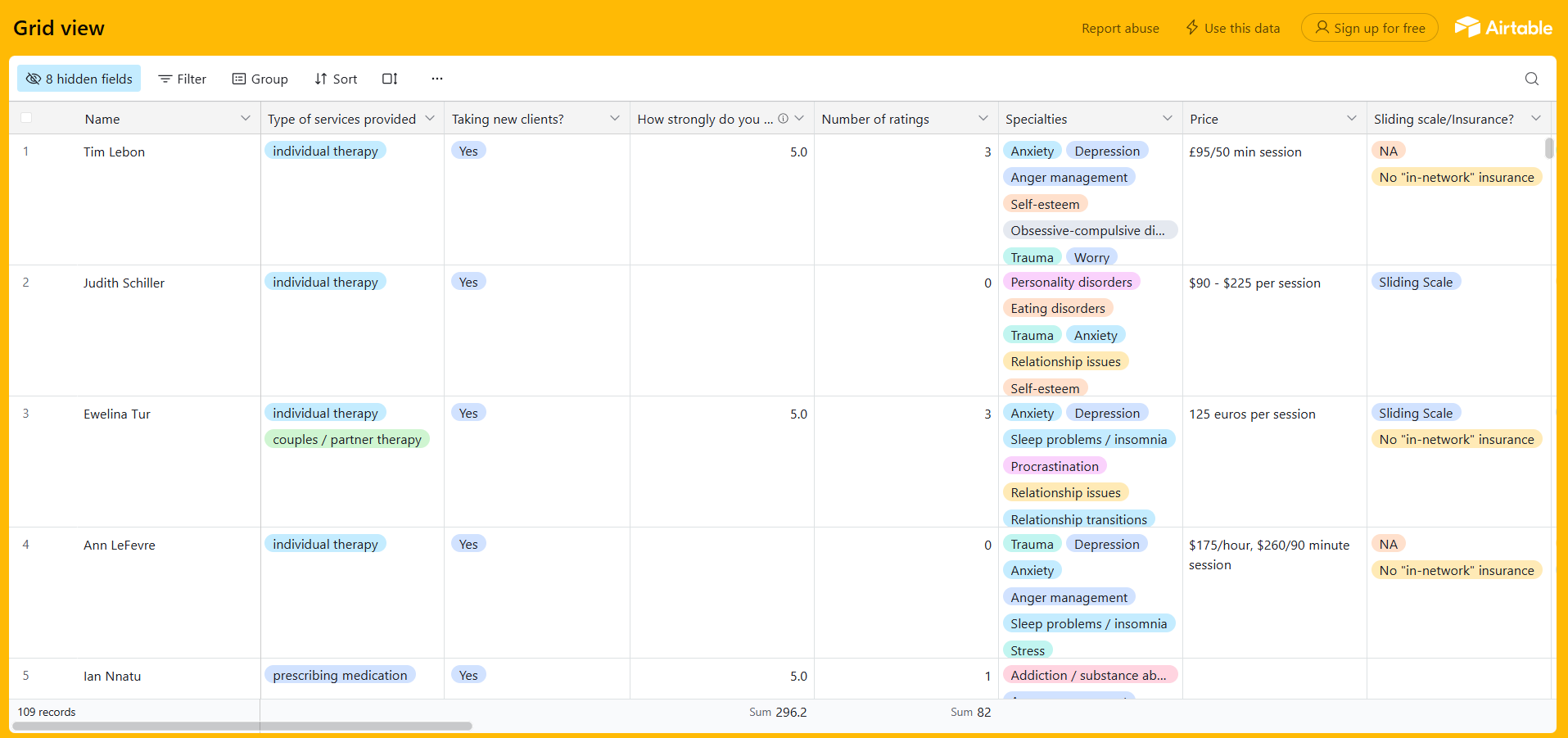Click the Airtable logo
This screenshot has width=1568, height=738.
1503,28
